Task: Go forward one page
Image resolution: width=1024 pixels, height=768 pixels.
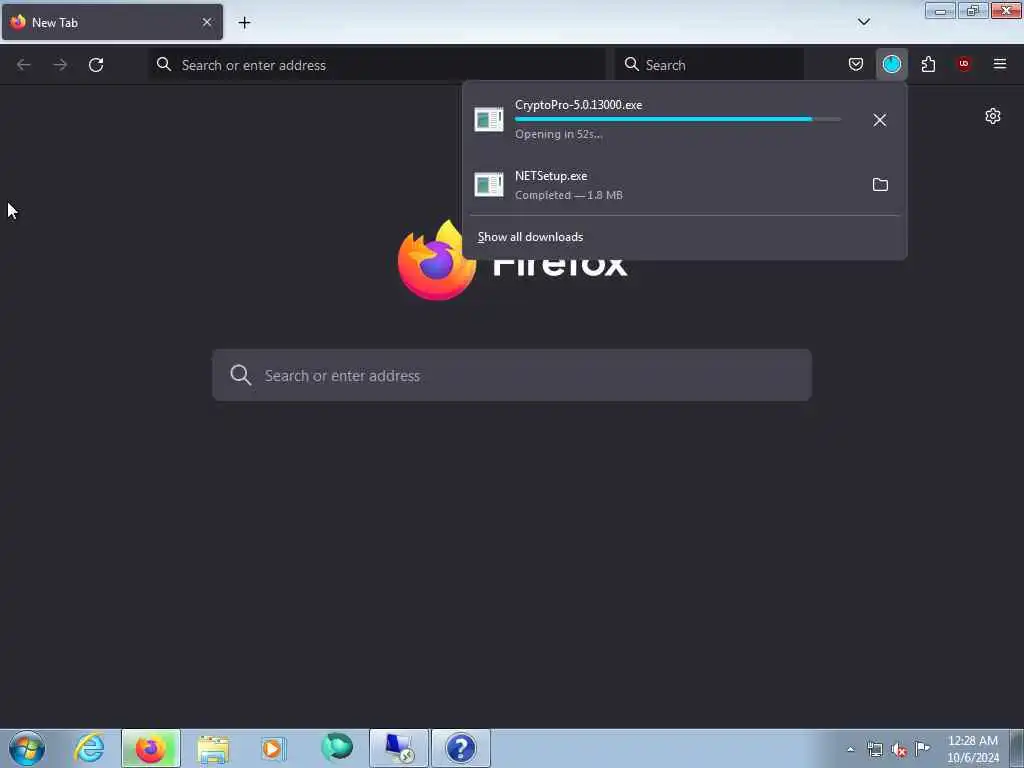Action: tap(60, 65)
